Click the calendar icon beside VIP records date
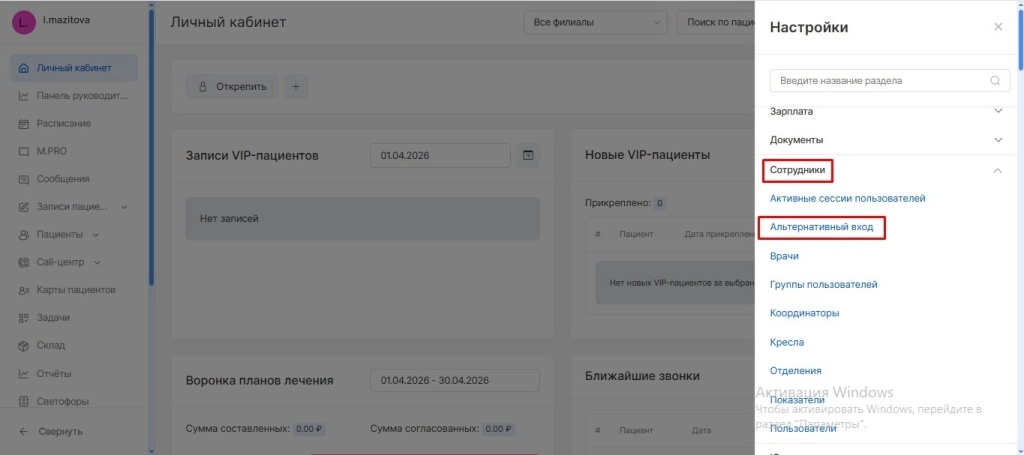Image resolution: width=1024 pixels, height=455 pixels. click(x=528, y=155)
